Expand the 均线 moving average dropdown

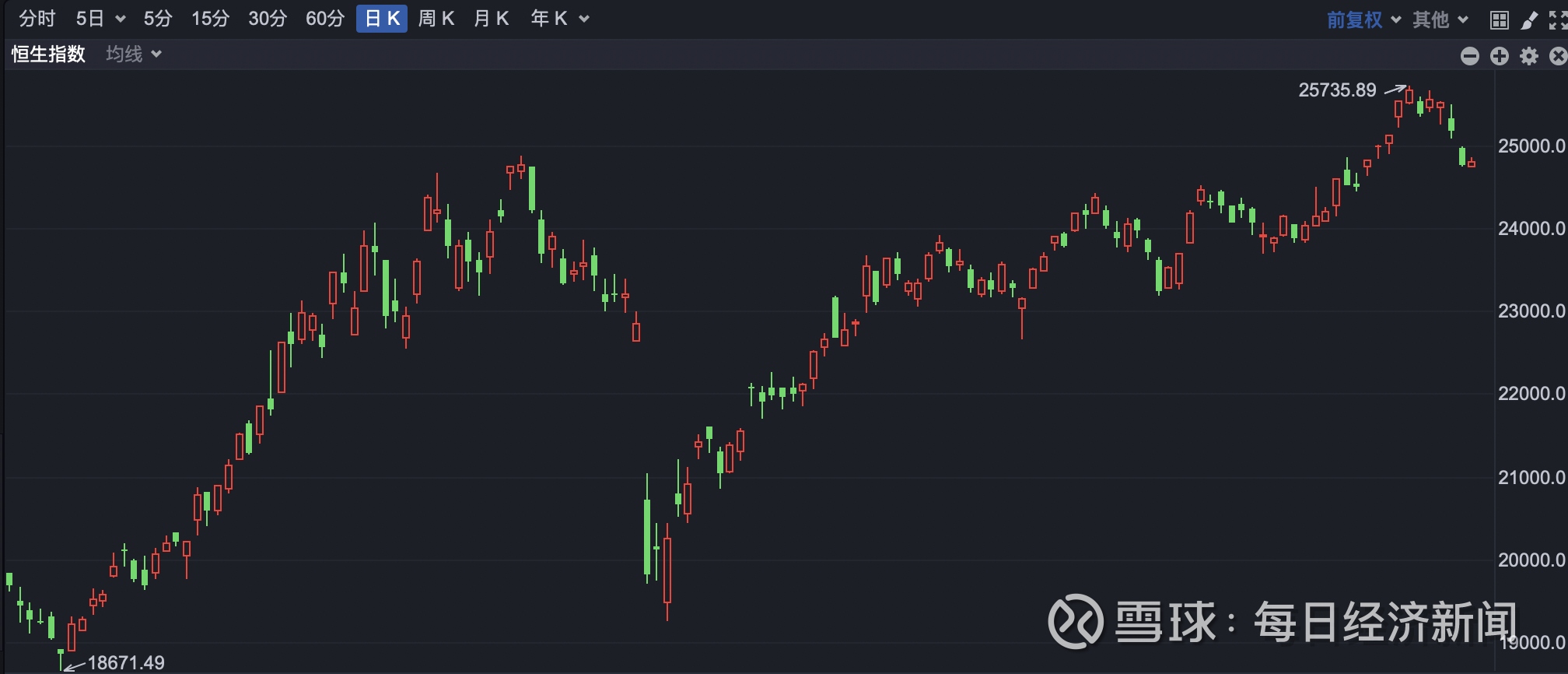click(134, 54)
